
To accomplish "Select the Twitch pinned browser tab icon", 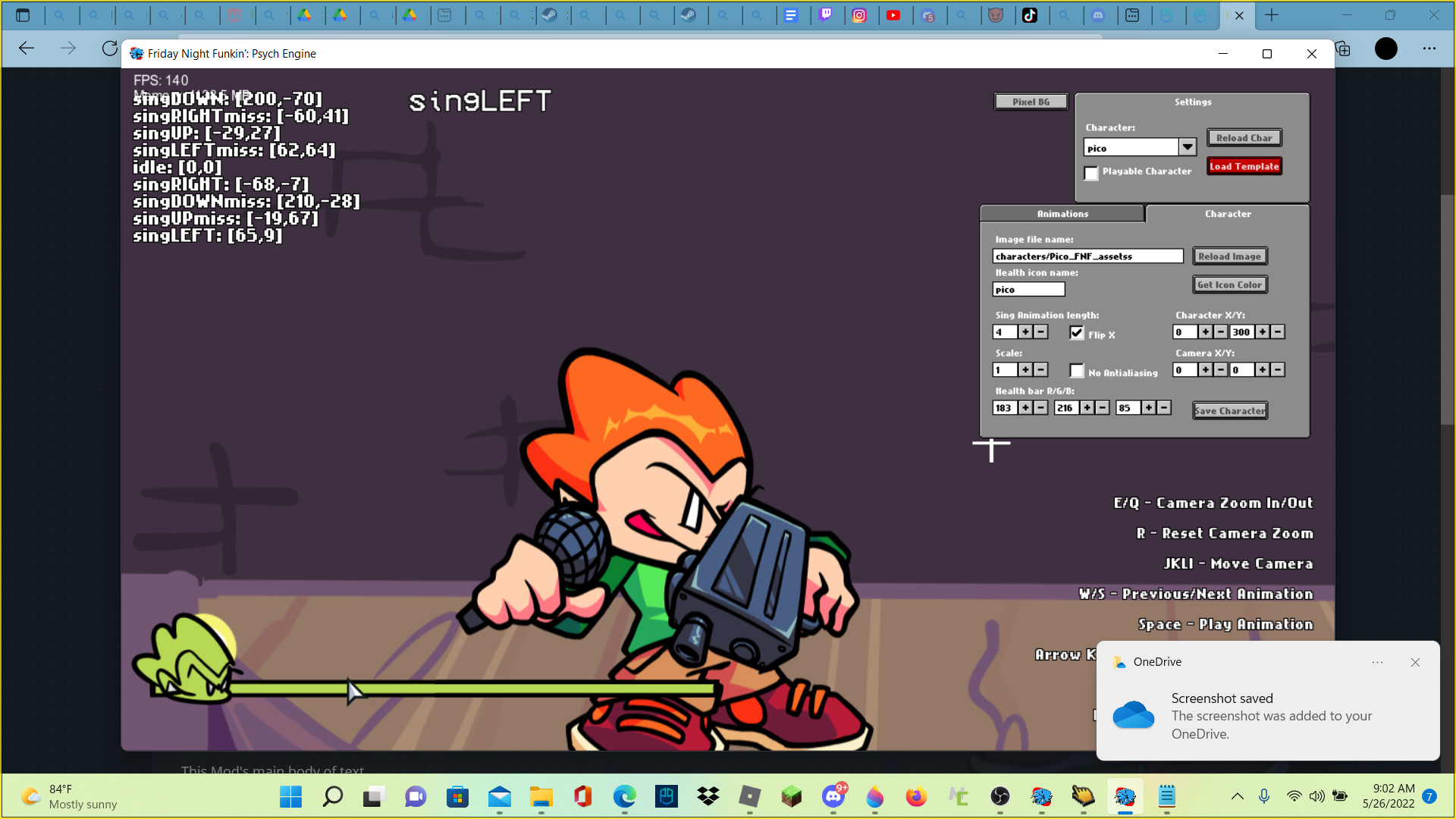I will [x=827, y=15].
